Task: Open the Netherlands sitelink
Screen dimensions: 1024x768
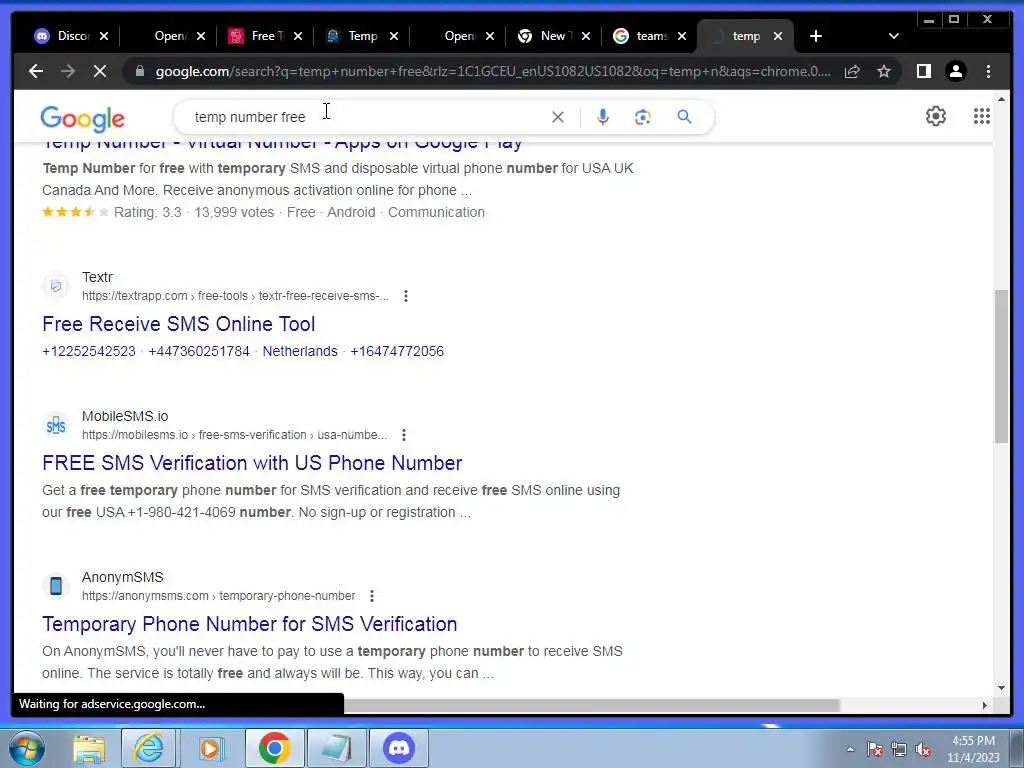Action: point(300,351)
